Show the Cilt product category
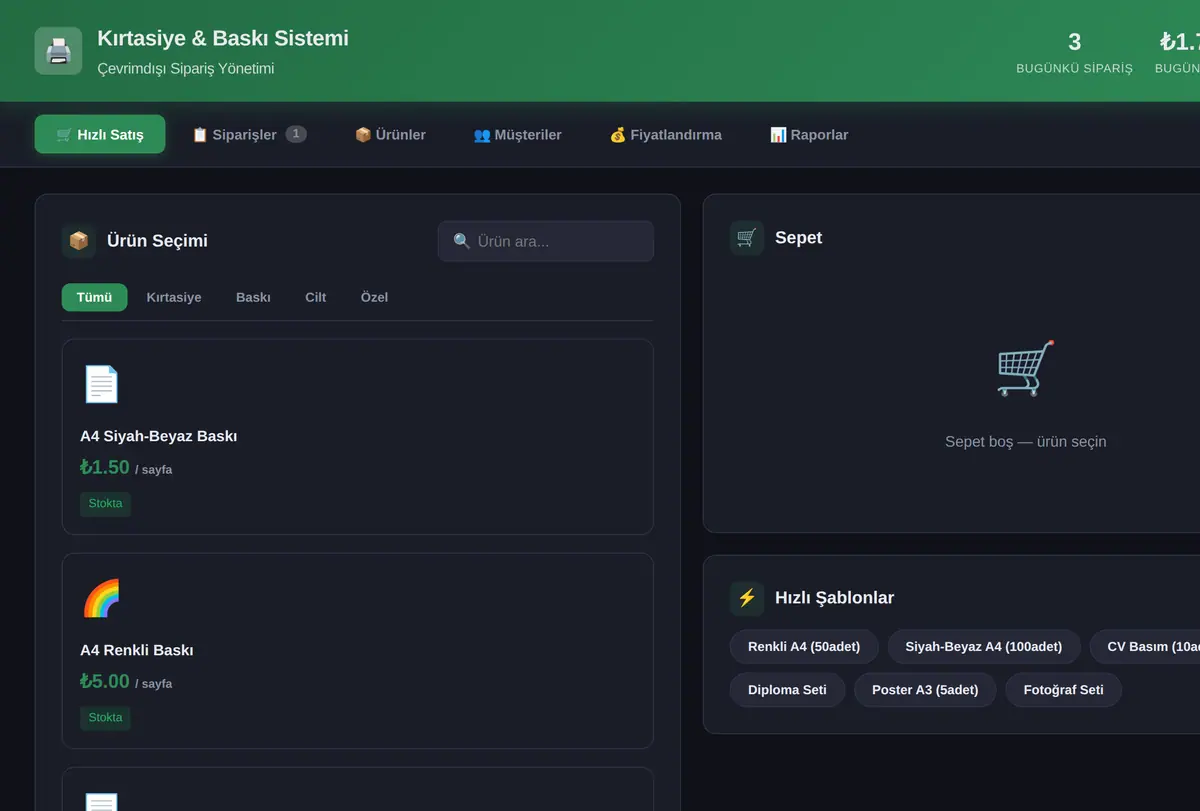 pyautogui.click(x=316, y=297)
